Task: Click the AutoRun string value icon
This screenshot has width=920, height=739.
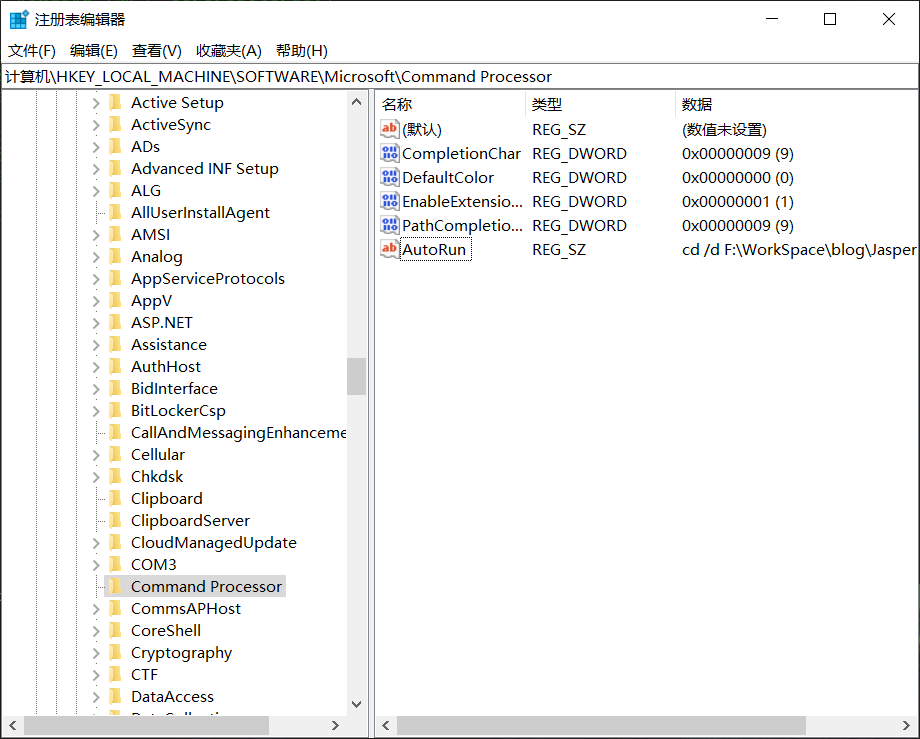Action: [390, 249]
